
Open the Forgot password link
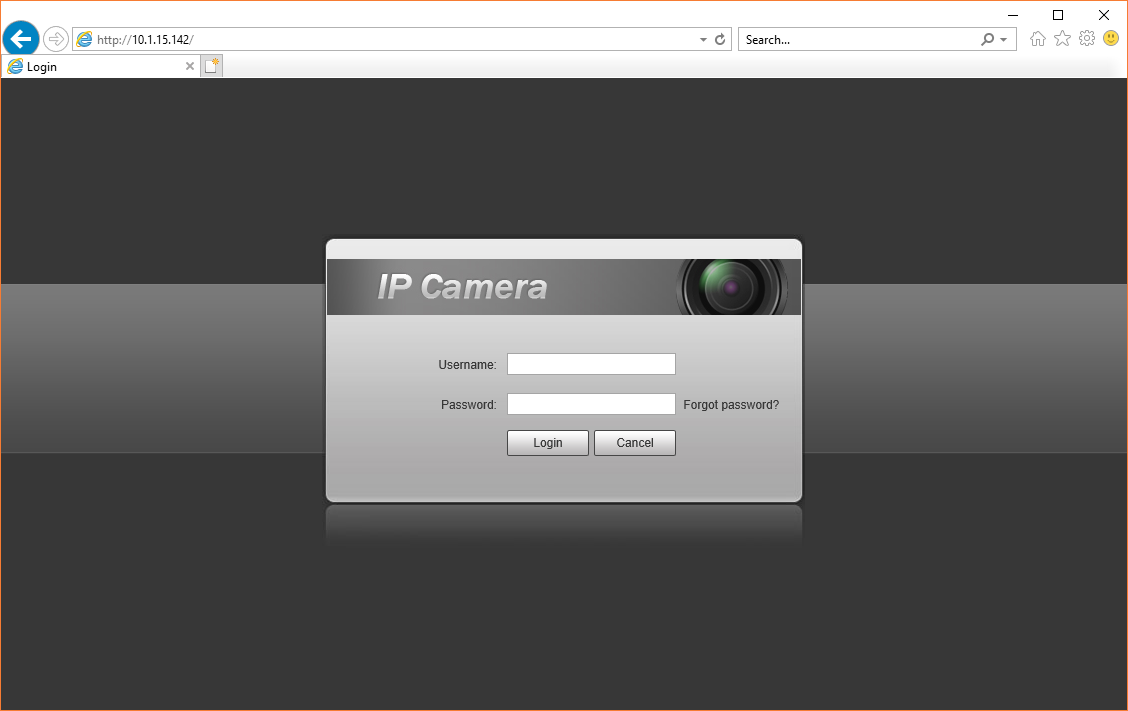click(731, 404)
